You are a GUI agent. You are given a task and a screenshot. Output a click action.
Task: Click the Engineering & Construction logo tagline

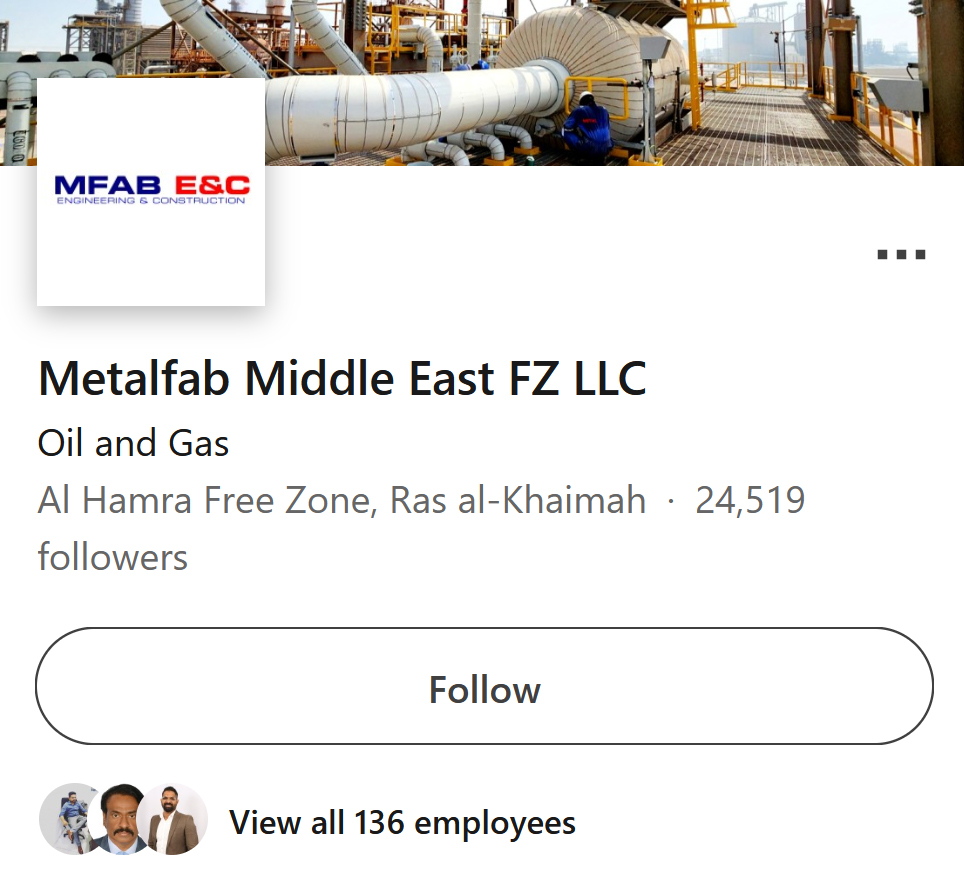pos(151,201)
